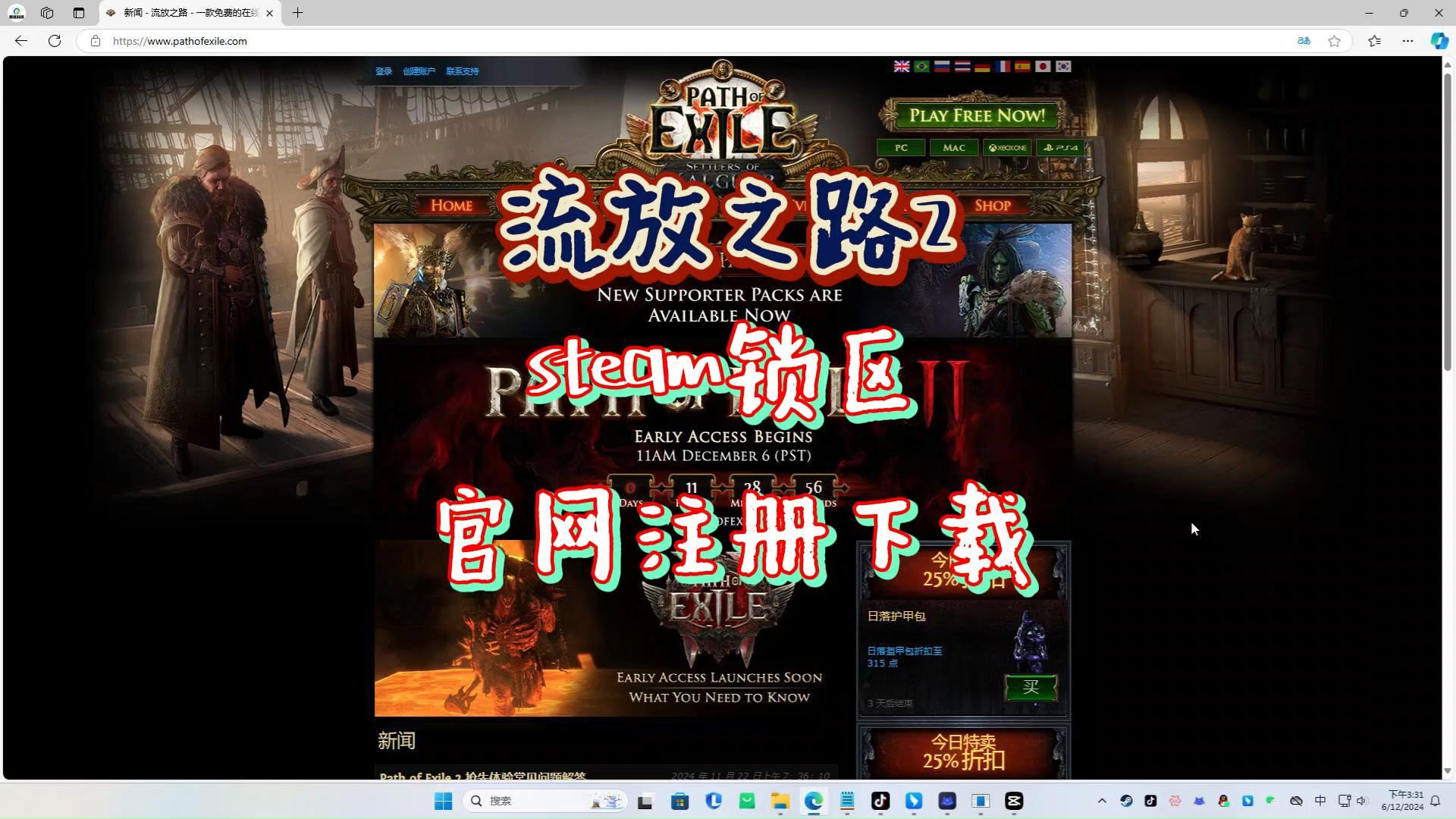Choose the Xbox One platform button
This screenshot has height=819, width=1456.
coord(1007,148)
